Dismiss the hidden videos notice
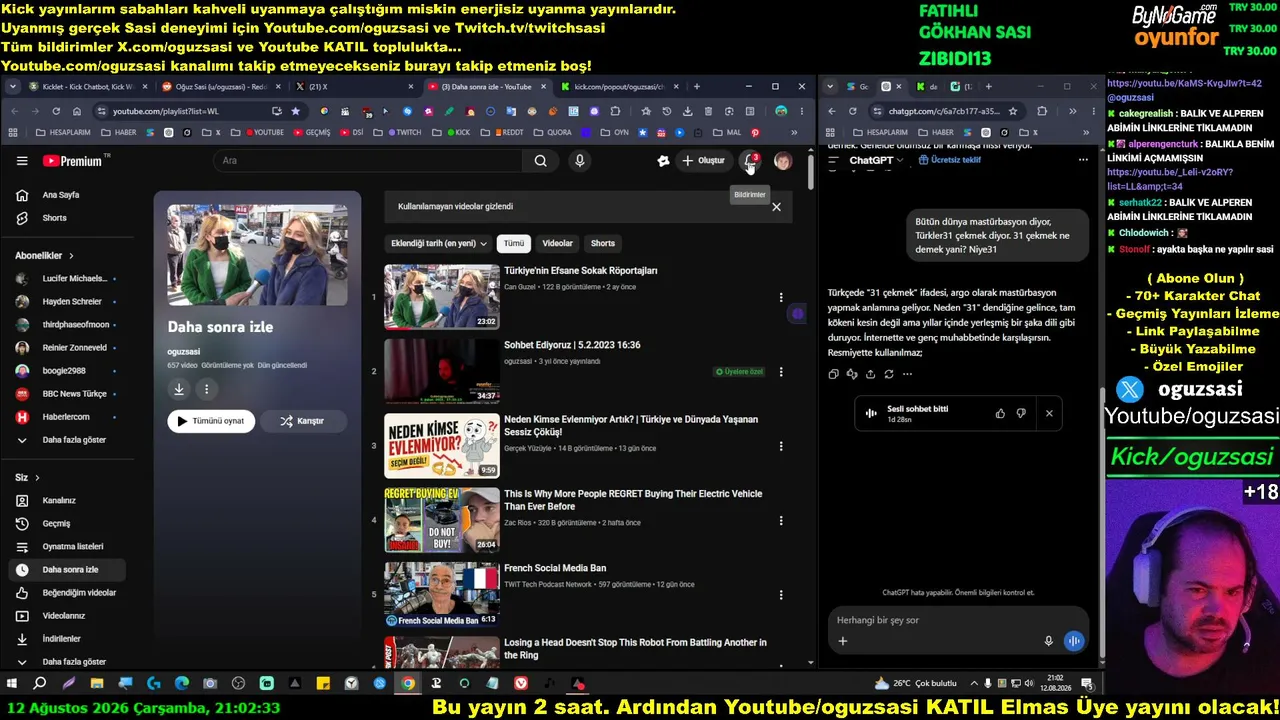The image size is (1280, 720). (776, 207)
